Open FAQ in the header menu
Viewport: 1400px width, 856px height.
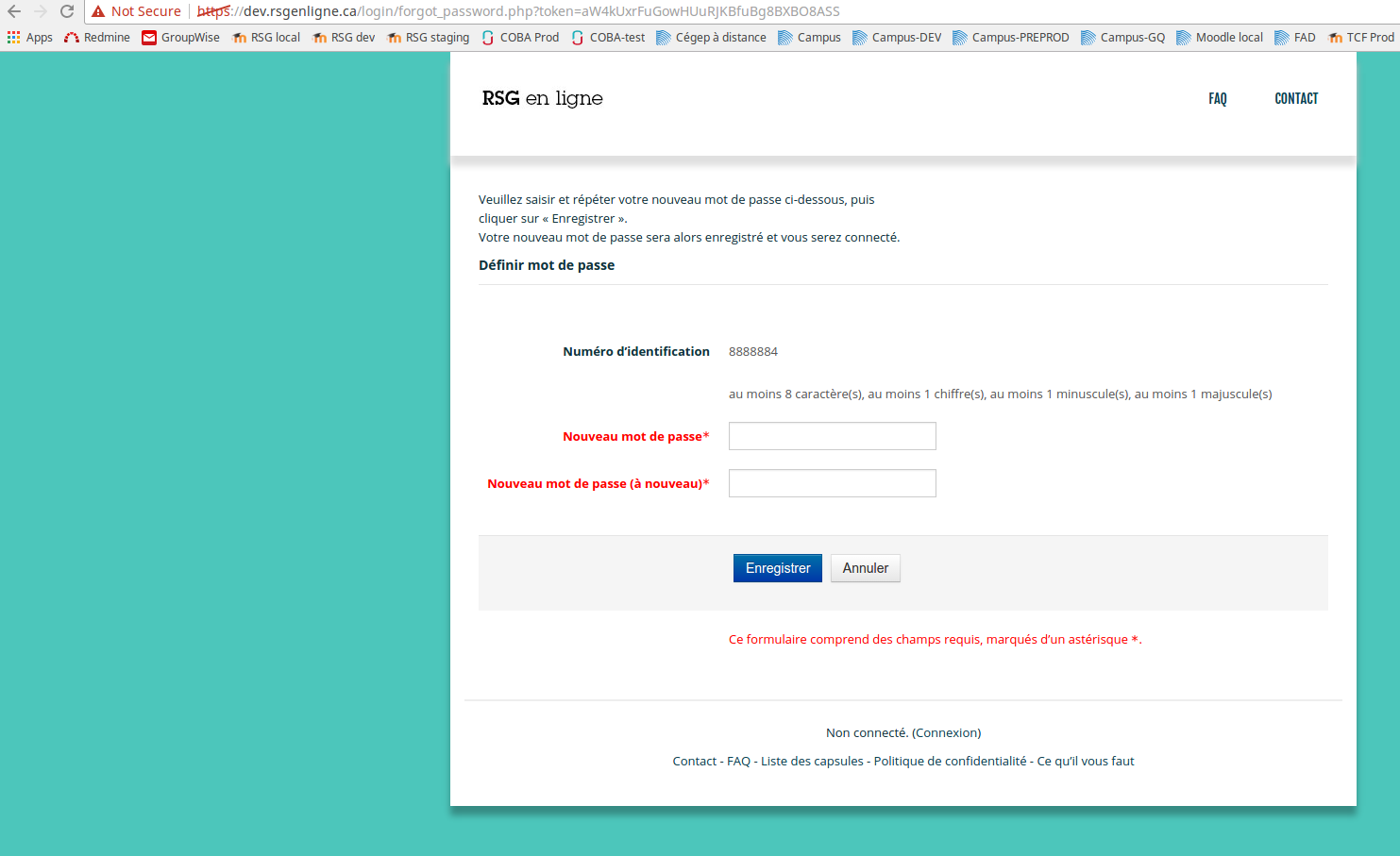(x=1217, y=99)
